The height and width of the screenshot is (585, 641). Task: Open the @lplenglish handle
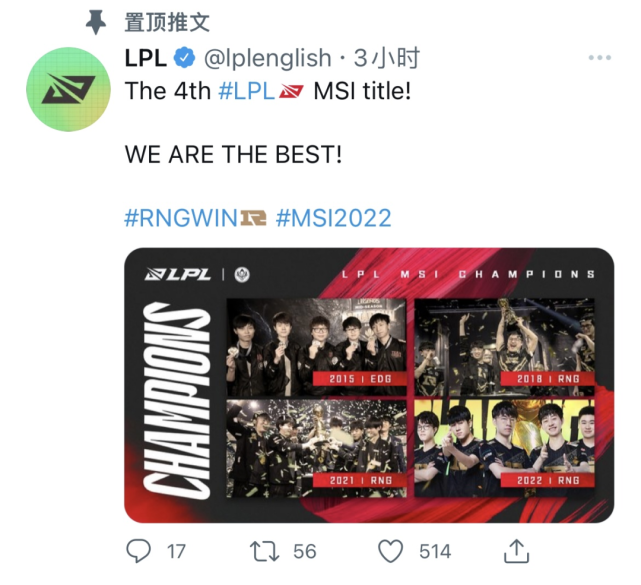267,58
